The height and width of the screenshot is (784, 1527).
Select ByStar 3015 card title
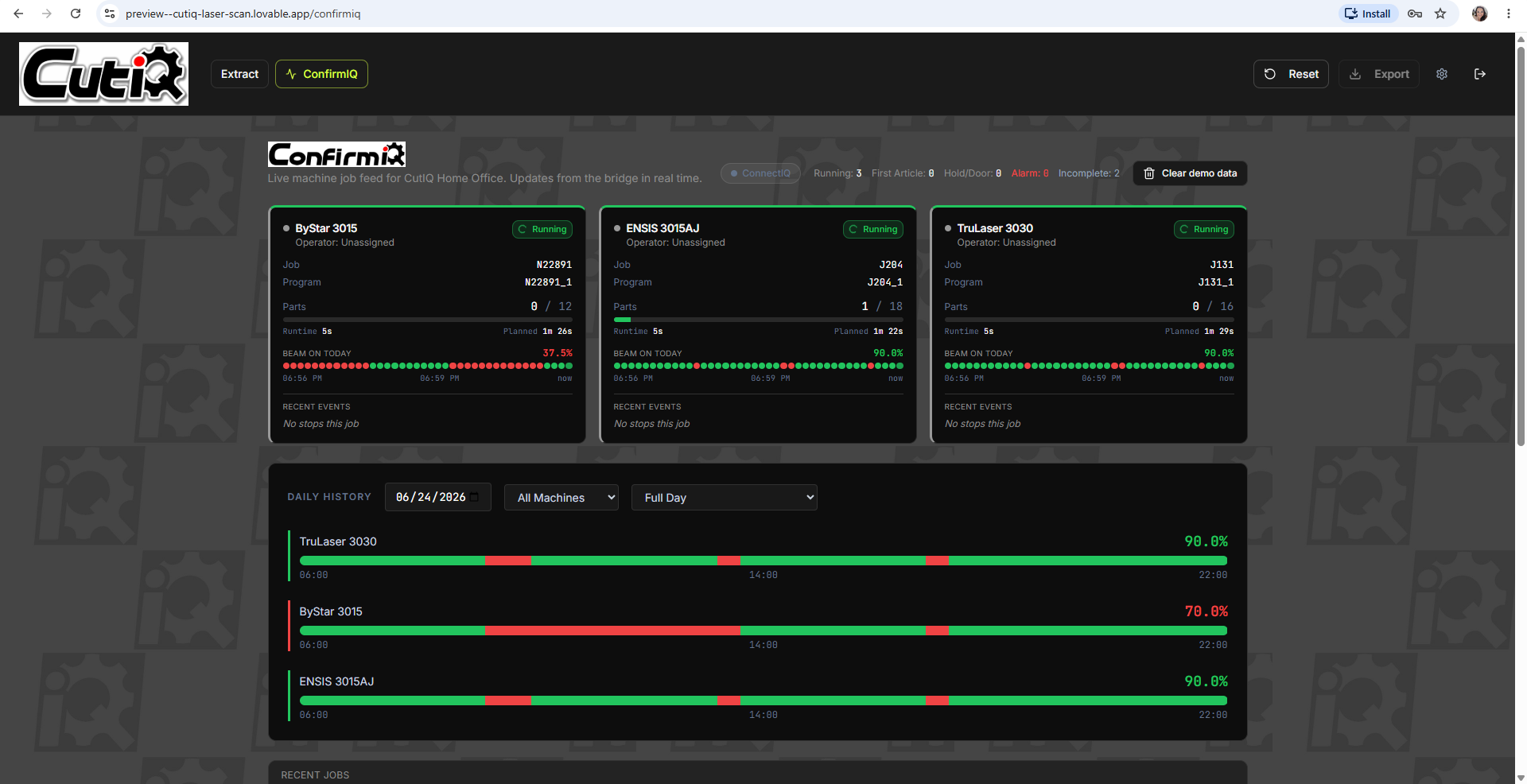click(x=326, y=228)
